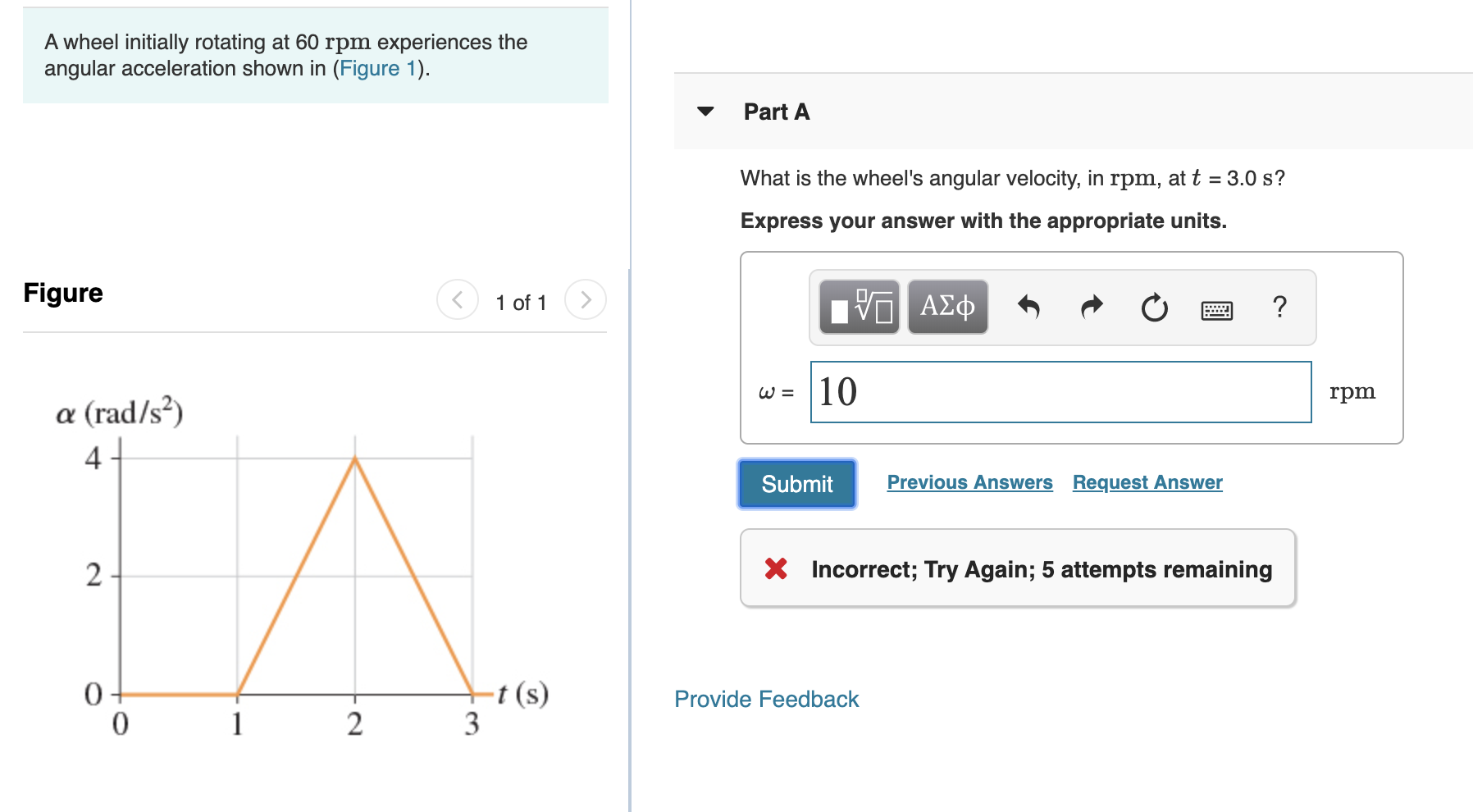1473x812 pixels.
Task: Reset the answer input using the refresh icon
Action: point(1154,307)
